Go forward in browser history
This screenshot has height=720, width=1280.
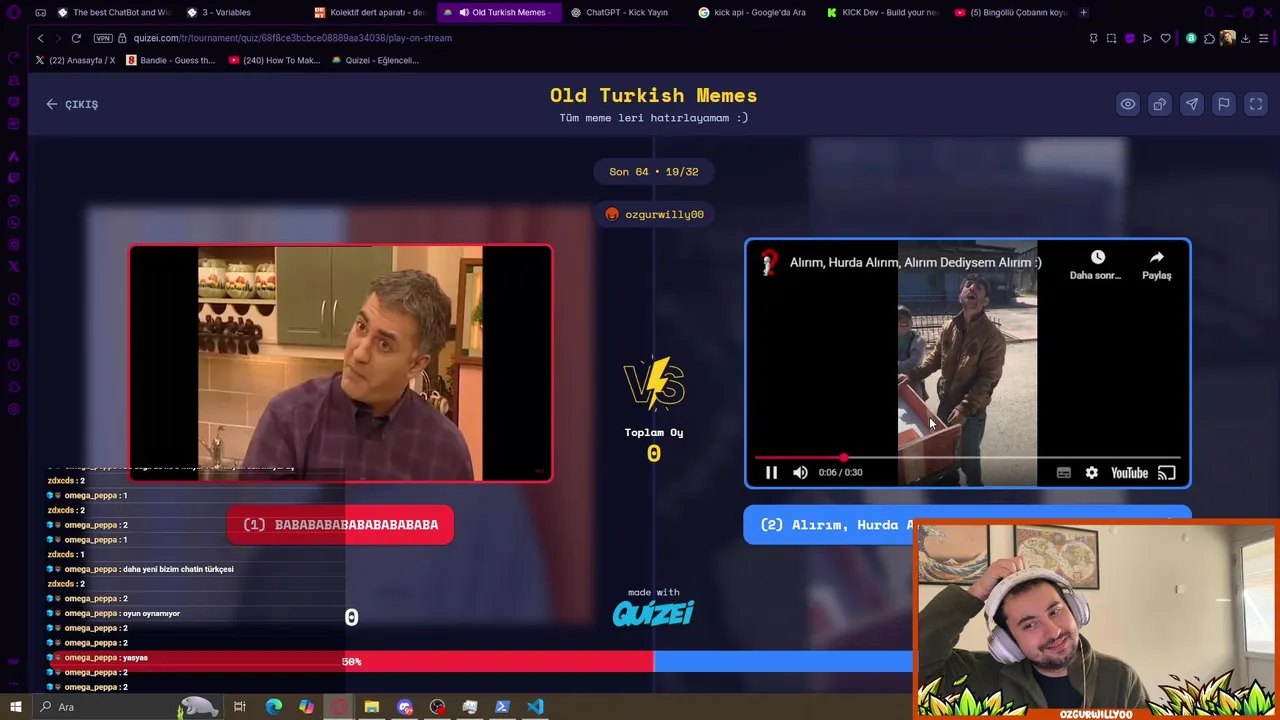point(58,38)
